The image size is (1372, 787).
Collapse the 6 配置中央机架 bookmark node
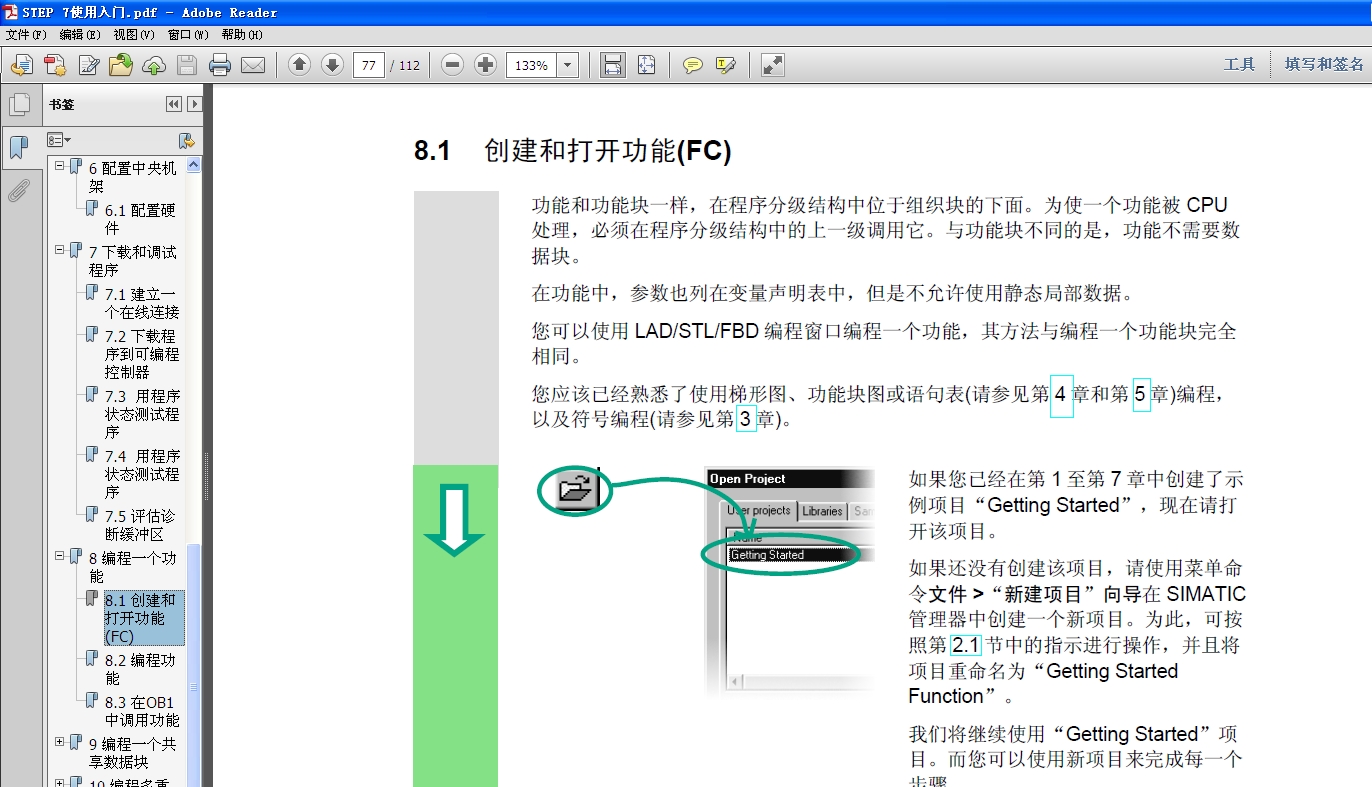(x=60, y=165)
